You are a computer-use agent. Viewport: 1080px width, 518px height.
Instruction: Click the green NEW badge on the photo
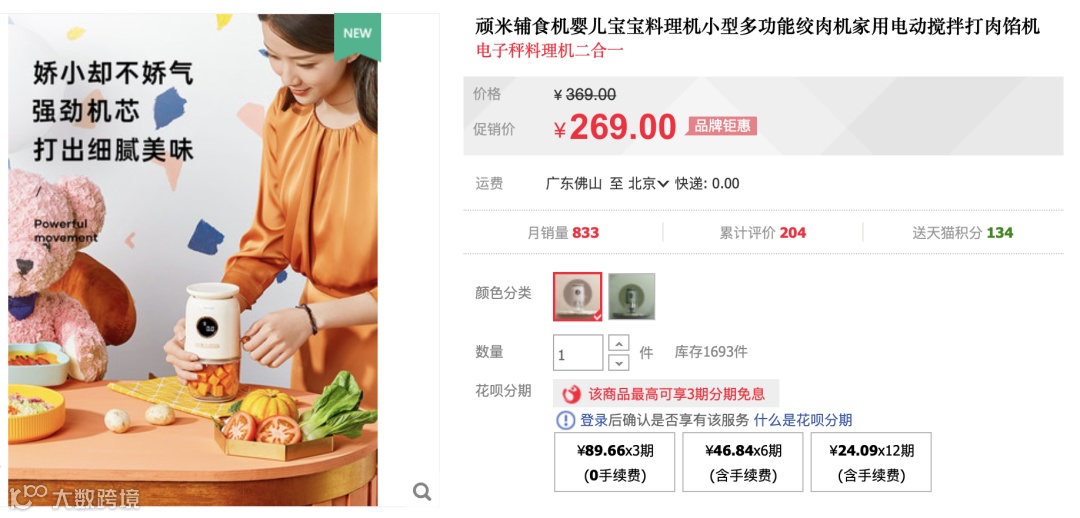pos(357,36)
